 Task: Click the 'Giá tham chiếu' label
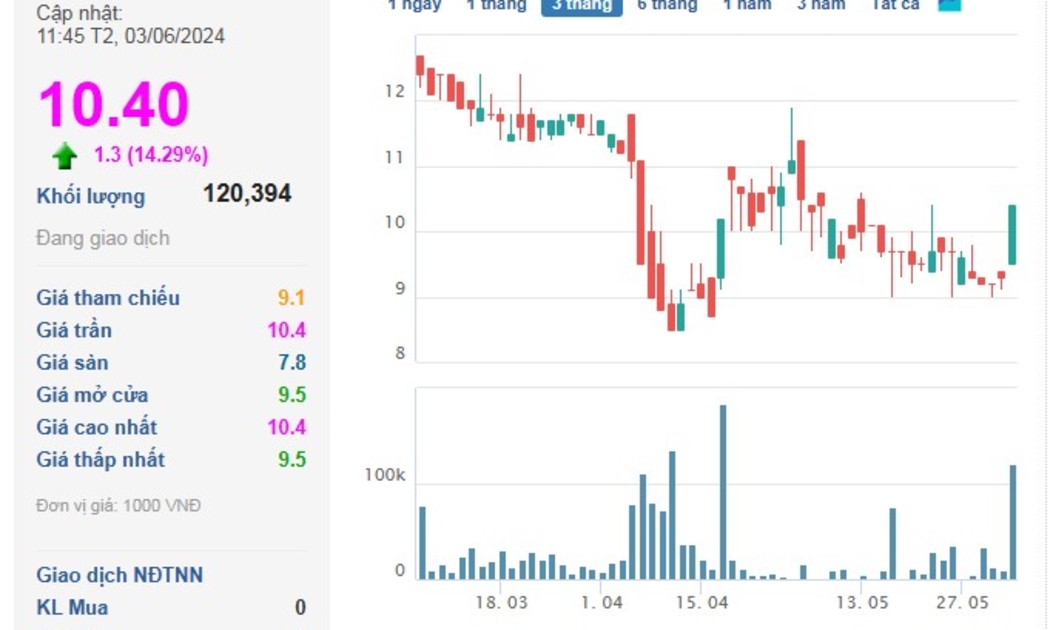[108, 297]
